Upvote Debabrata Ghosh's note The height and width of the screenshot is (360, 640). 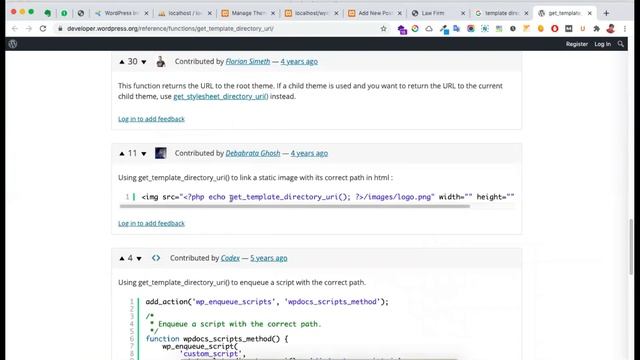[x=122, y=153]
